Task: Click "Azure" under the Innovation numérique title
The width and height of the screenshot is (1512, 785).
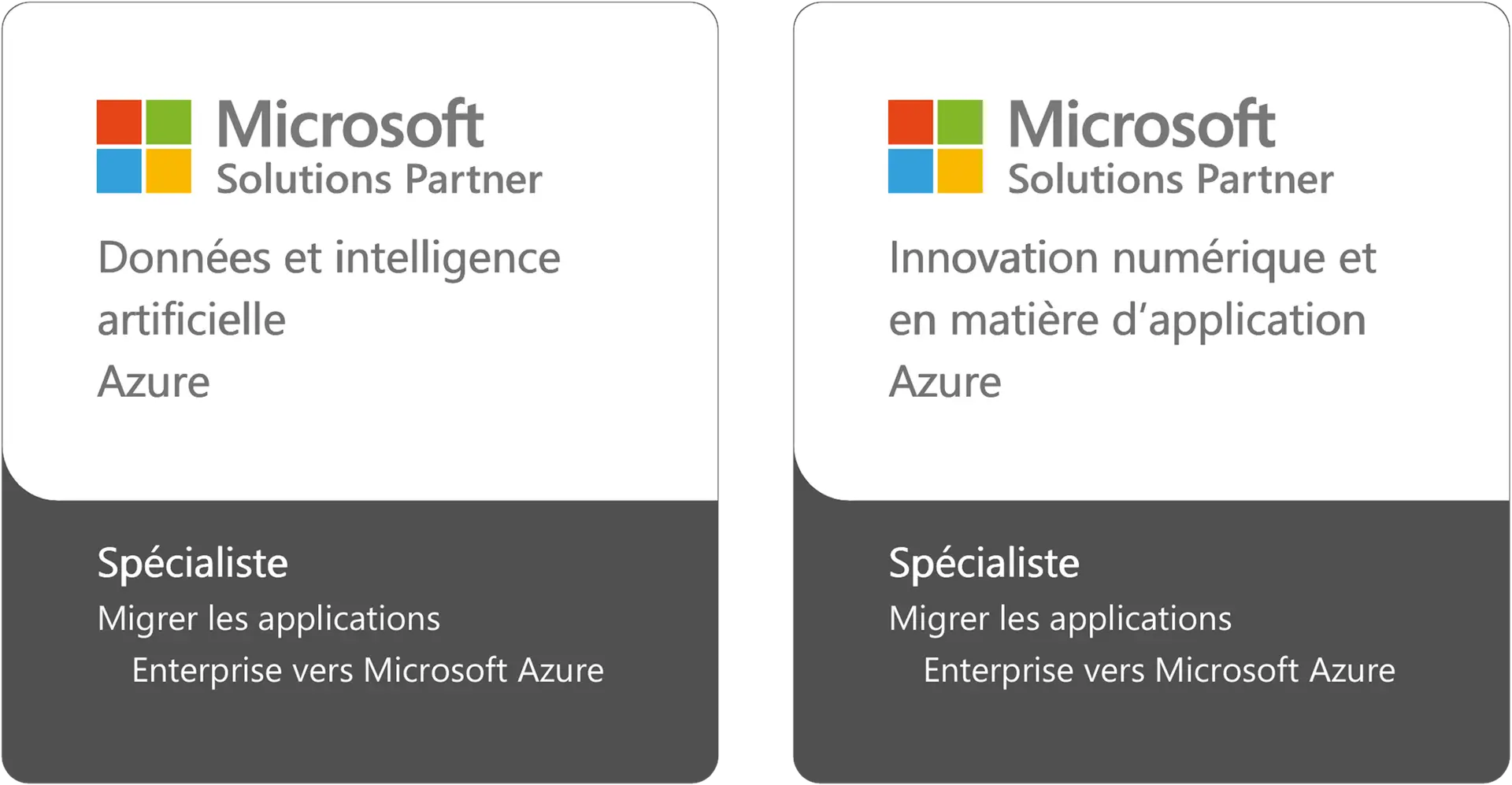Action: pyautogui.click(x=945, y=383)
